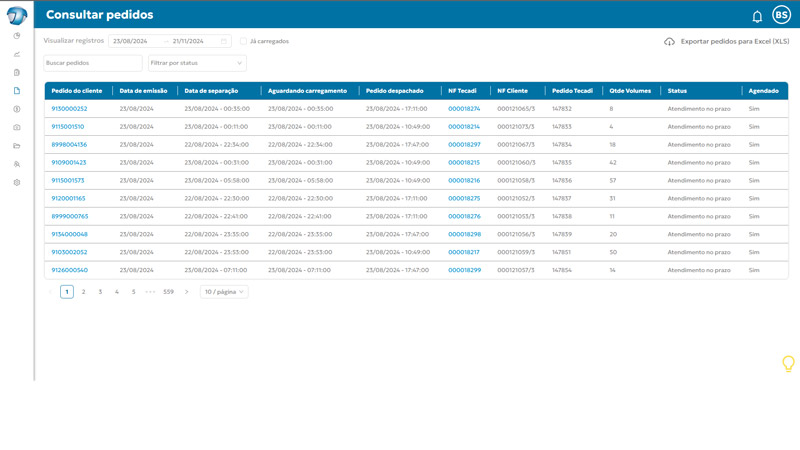Open the dollar coin icon in sidebar
The height and width of the screenshot is (450, 800).
[17, 109]
